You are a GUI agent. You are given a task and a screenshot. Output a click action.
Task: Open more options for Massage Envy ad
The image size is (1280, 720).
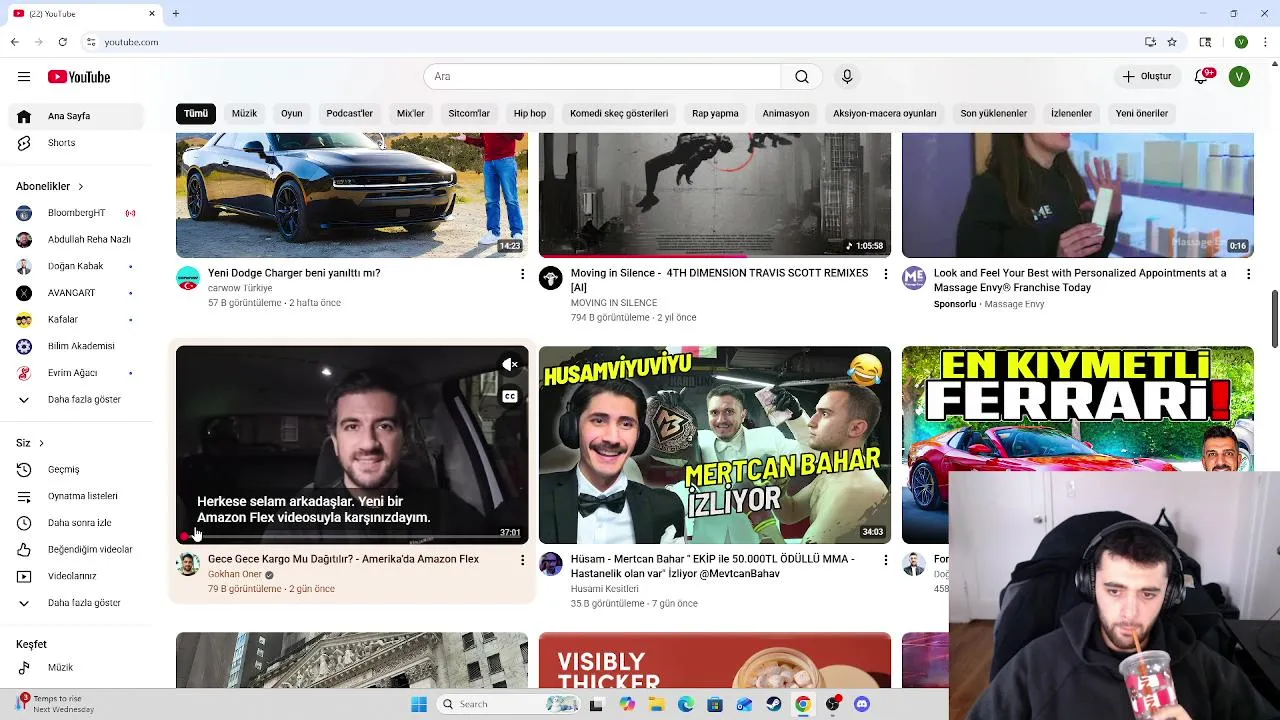(x=1248, y=274)
